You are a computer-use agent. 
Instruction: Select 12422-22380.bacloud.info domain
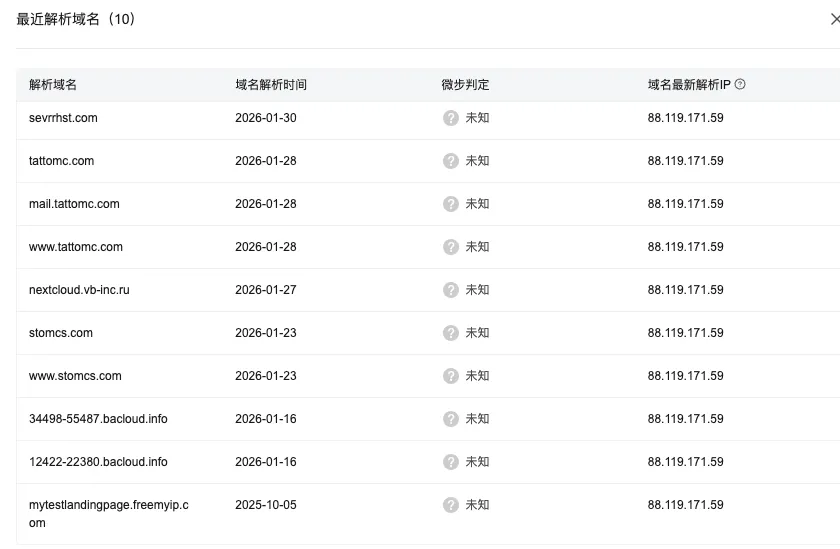coord(98,462)
